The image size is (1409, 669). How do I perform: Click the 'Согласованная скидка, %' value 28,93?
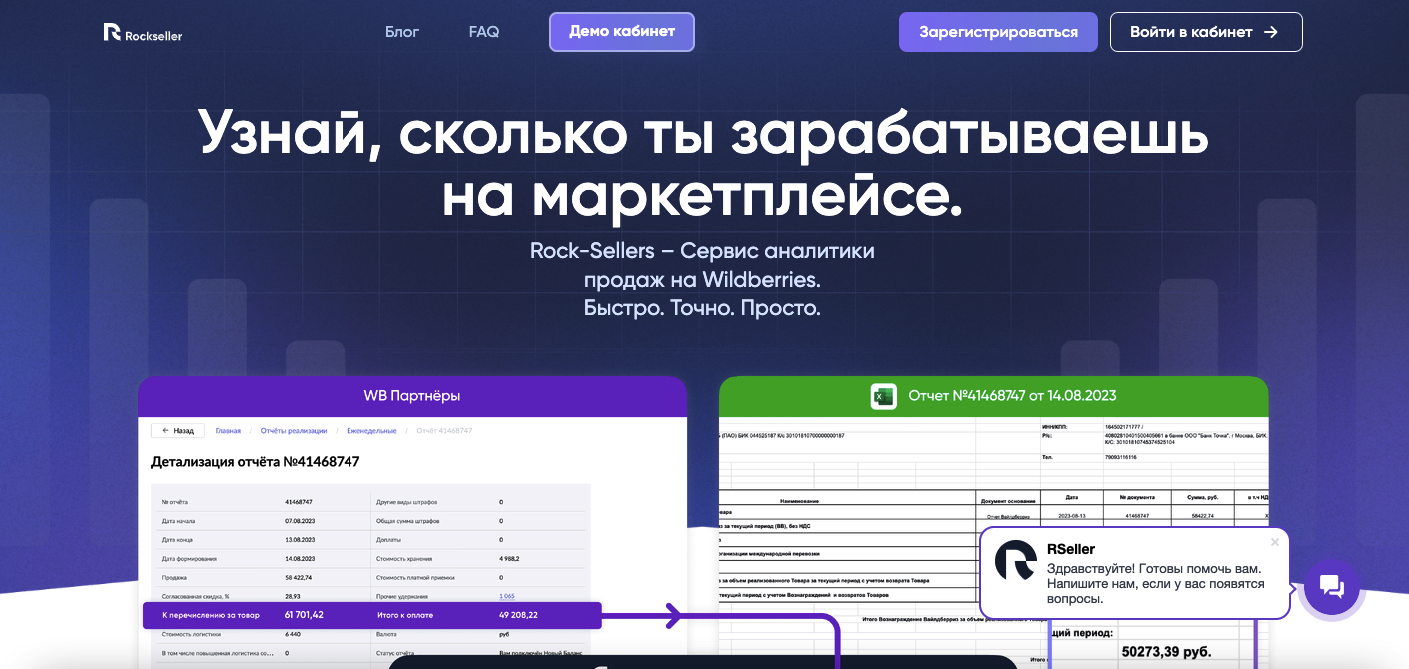click(293, 596)
